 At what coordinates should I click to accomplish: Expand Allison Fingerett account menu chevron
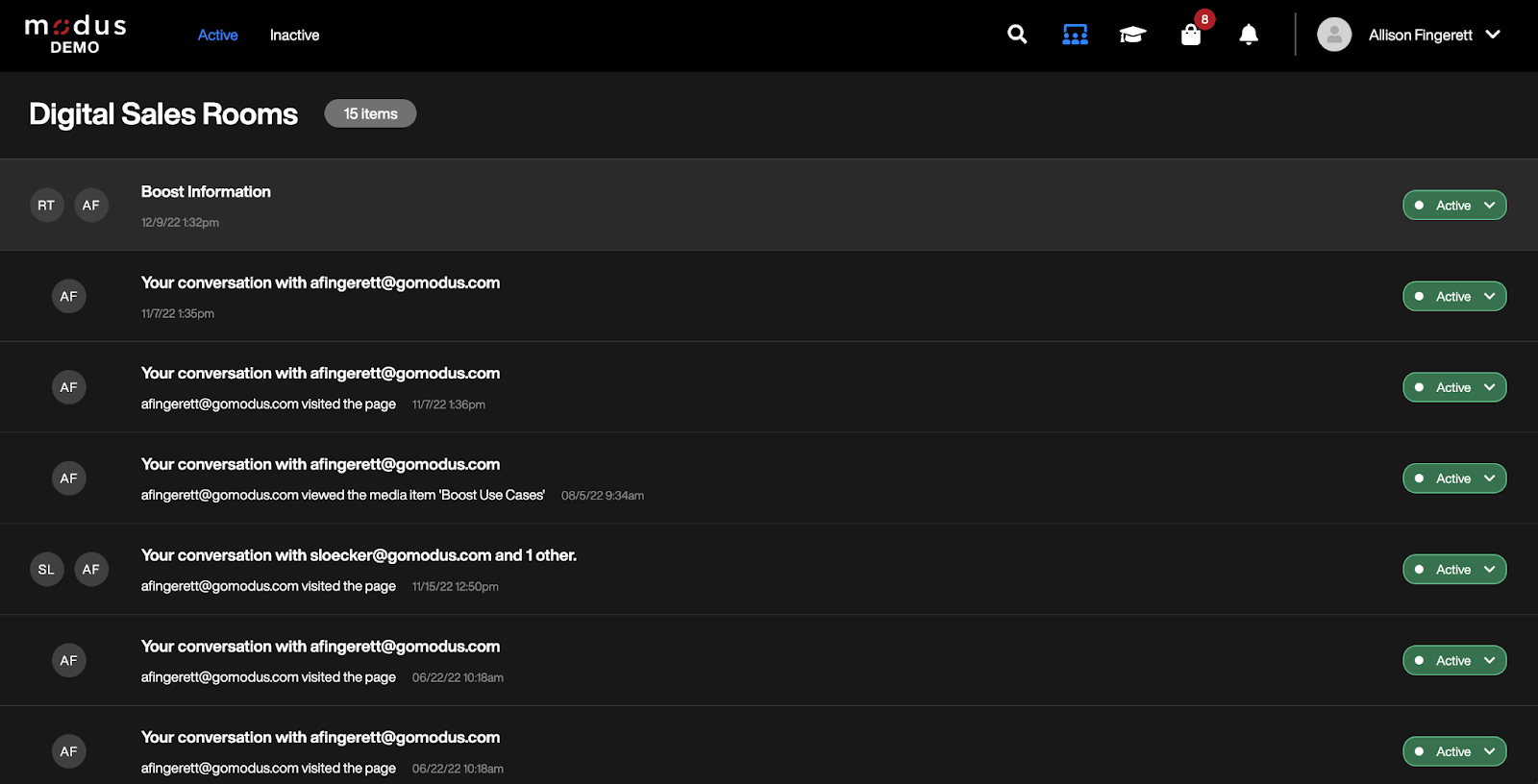1493,35
